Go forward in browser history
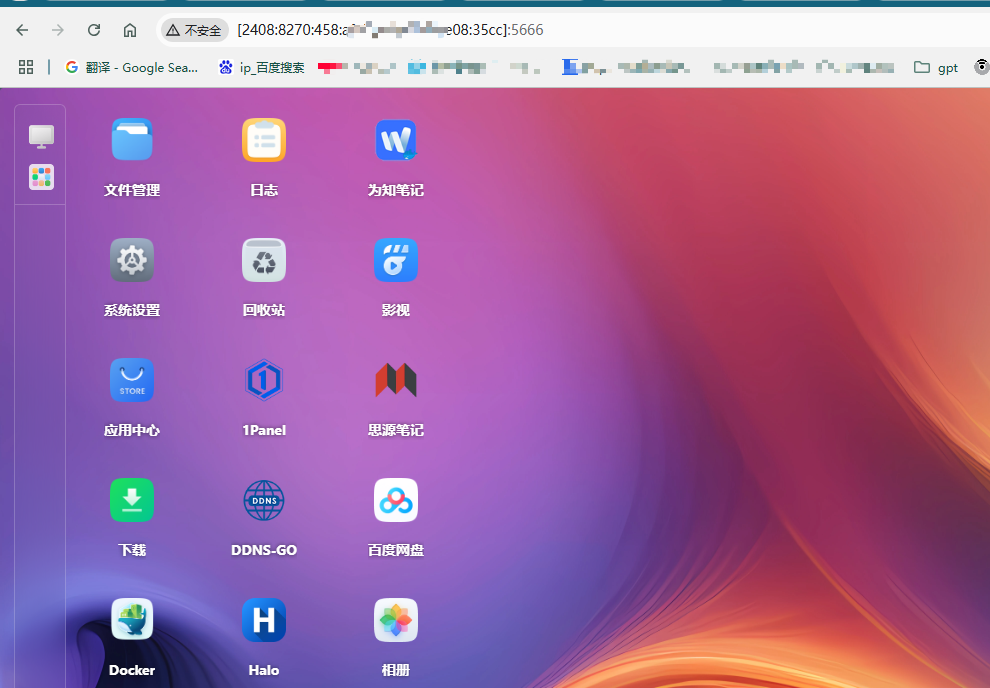The height and width of the screenshot is (688, 990). (58, 30)
